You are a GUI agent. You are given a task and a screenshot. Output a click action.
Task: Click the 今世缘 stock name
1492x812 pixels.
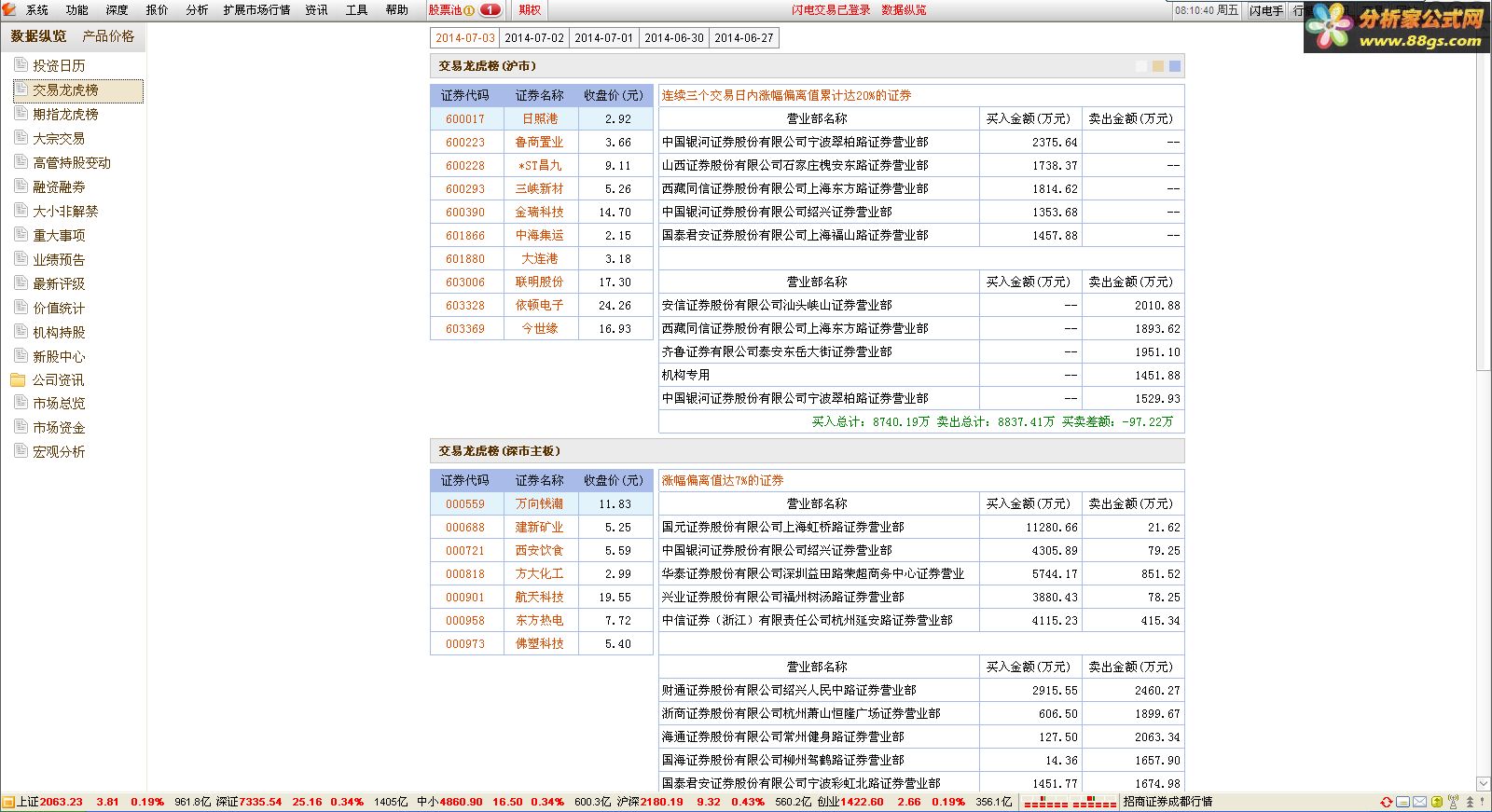pos(540,329)
